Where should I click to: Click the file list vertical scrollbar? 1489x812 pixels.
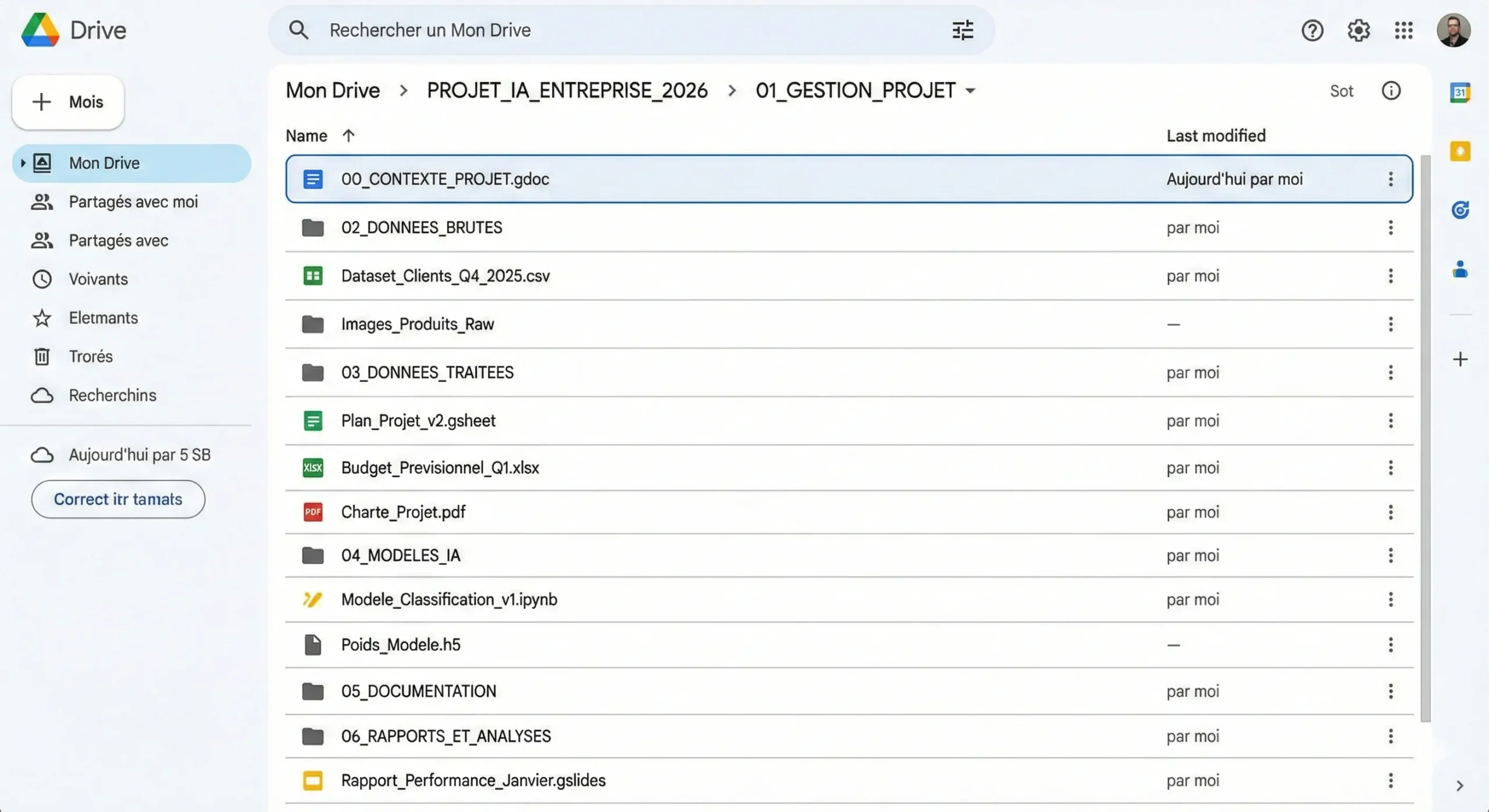1425,436
